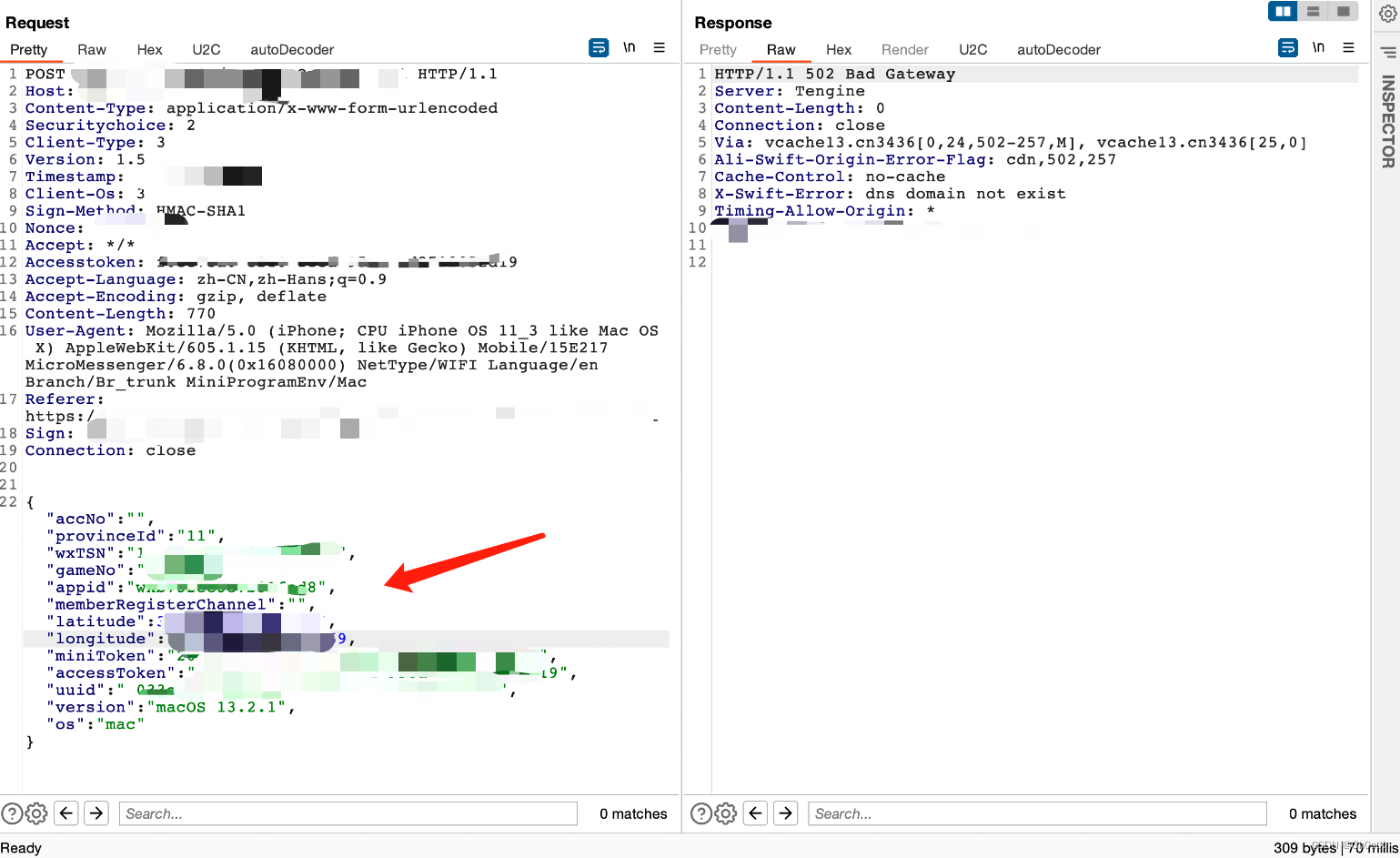Open settings gear at top right
The width and height of the screenshot is (1400, 858).
click(1388, 13)
